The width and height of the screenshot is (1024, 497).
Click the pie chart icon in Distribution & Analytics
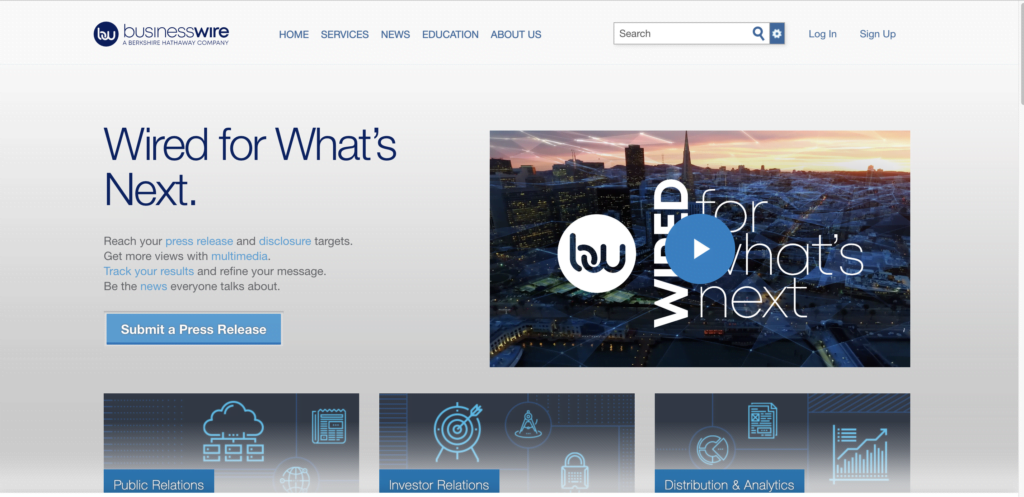712,451
